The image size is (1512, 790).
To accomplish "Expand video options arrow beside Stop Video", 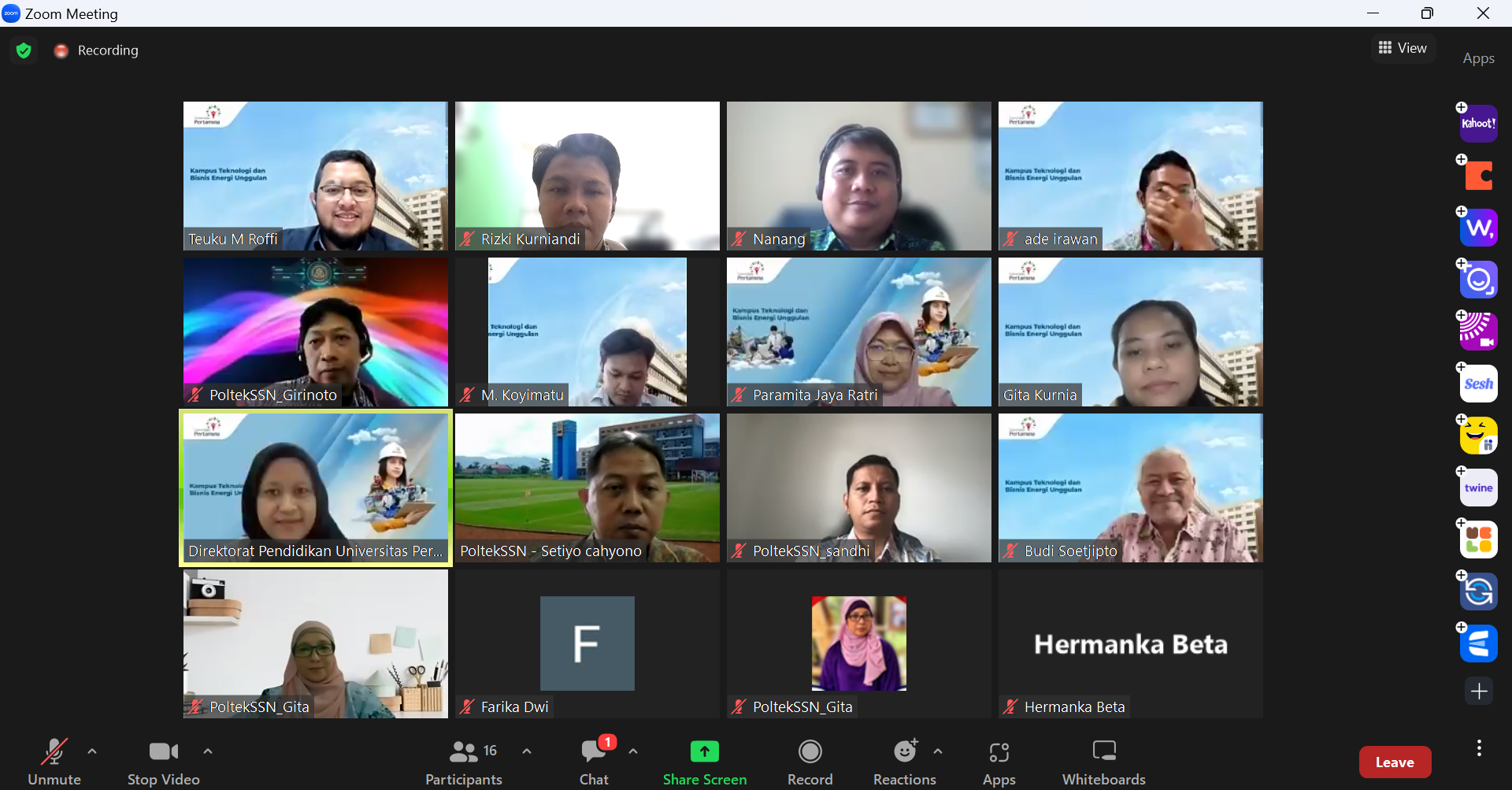I will point(208,751).
